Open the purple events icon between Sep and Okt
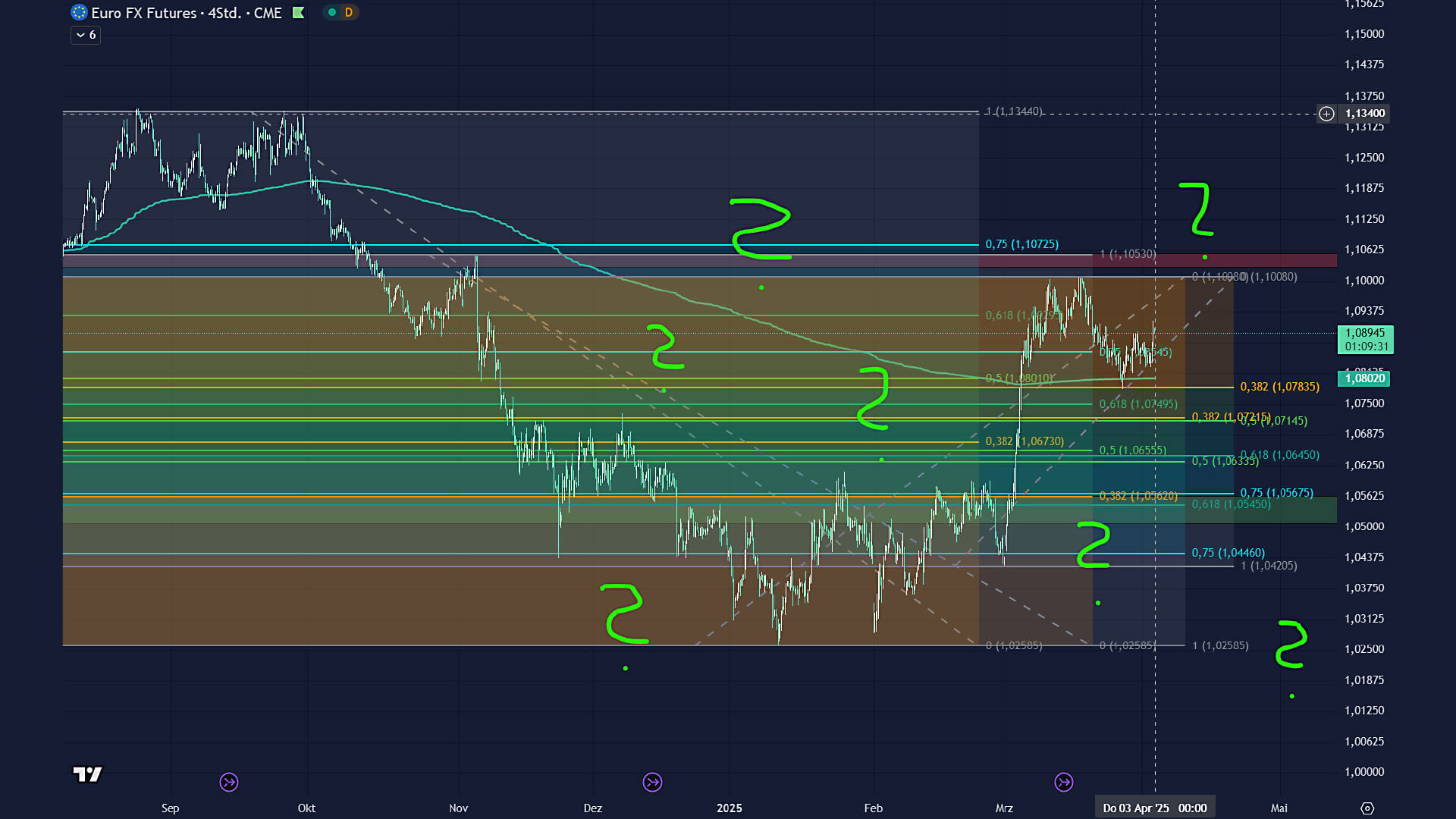Screen dimensions: 1456x819 [229, 782]
